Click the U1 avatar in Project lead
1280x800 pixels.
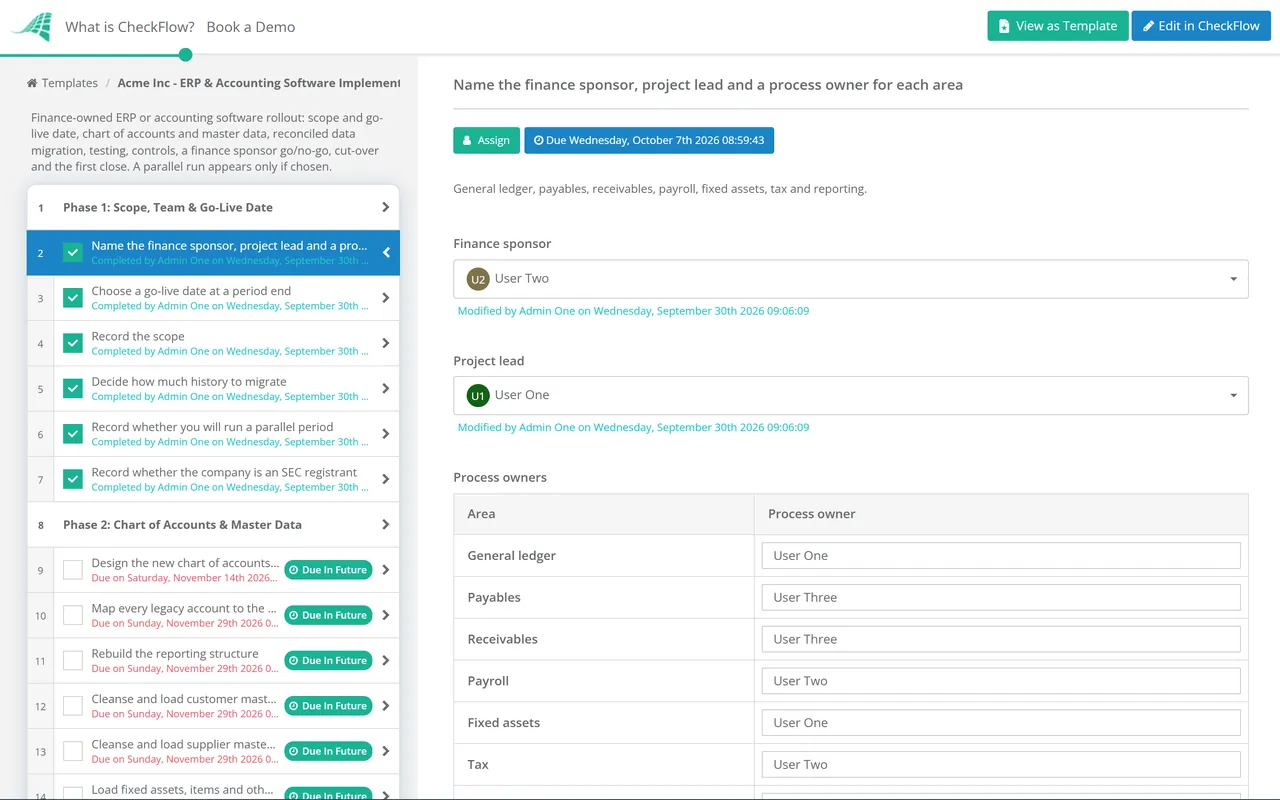click(x=478, y=395)
